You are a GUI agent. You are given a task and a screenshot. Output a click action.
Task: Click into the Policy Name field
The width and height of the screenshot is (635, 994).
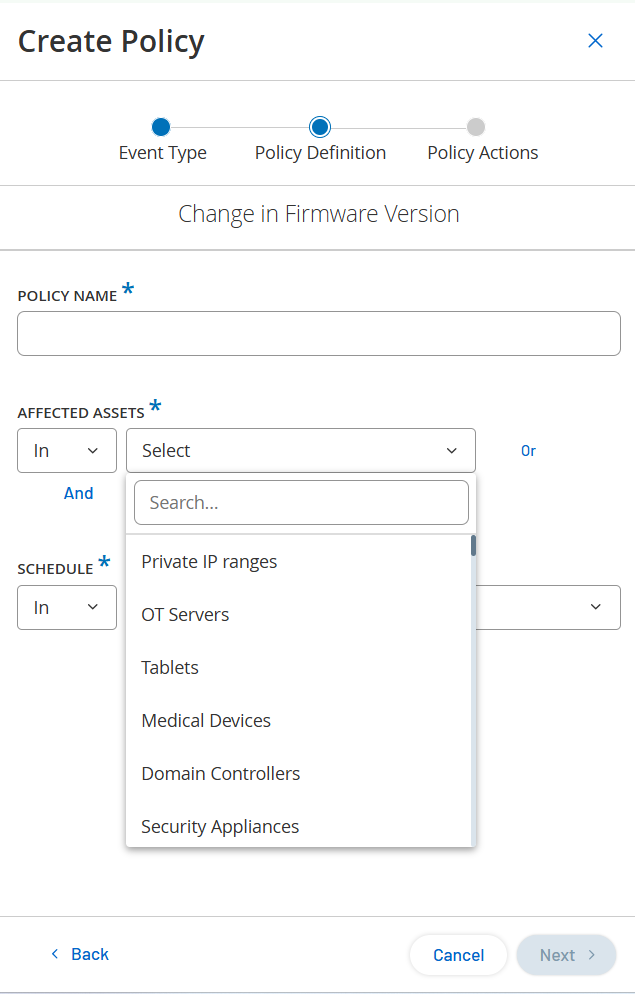(318, 334)
